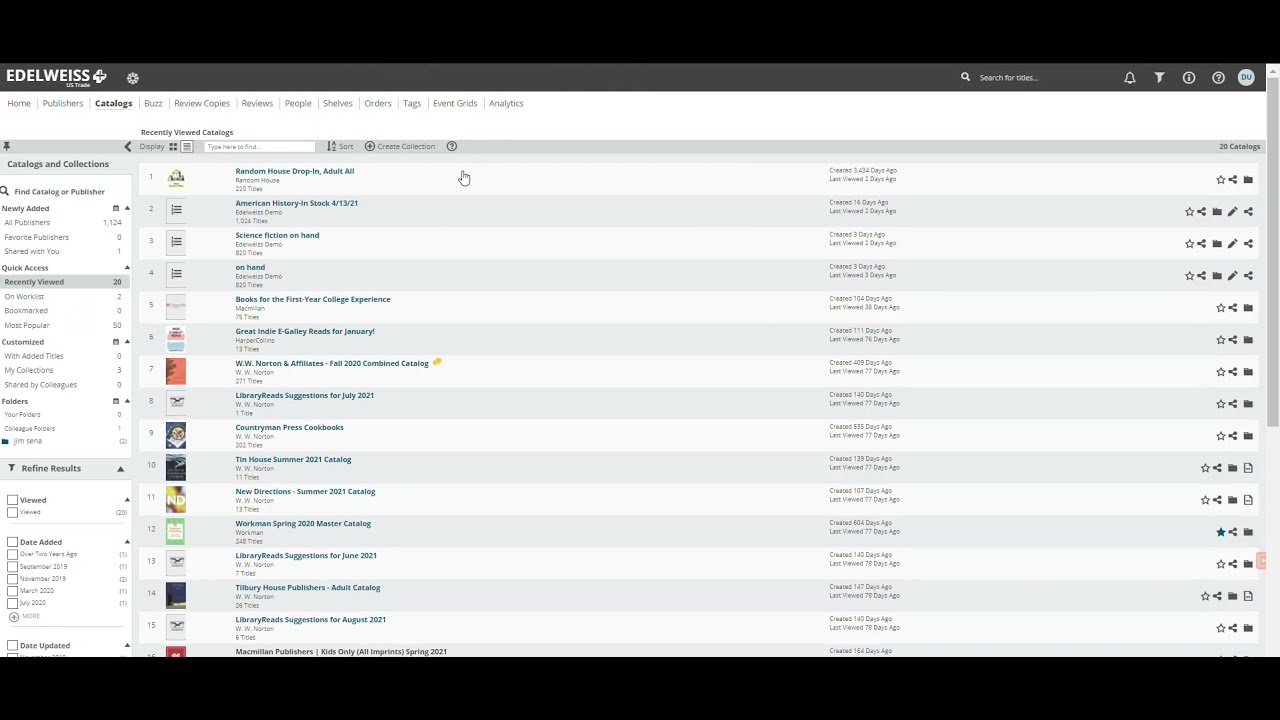Open the Publishers tab
Viewport: 1280px width, 720px height.
click(x=63, y=103)
